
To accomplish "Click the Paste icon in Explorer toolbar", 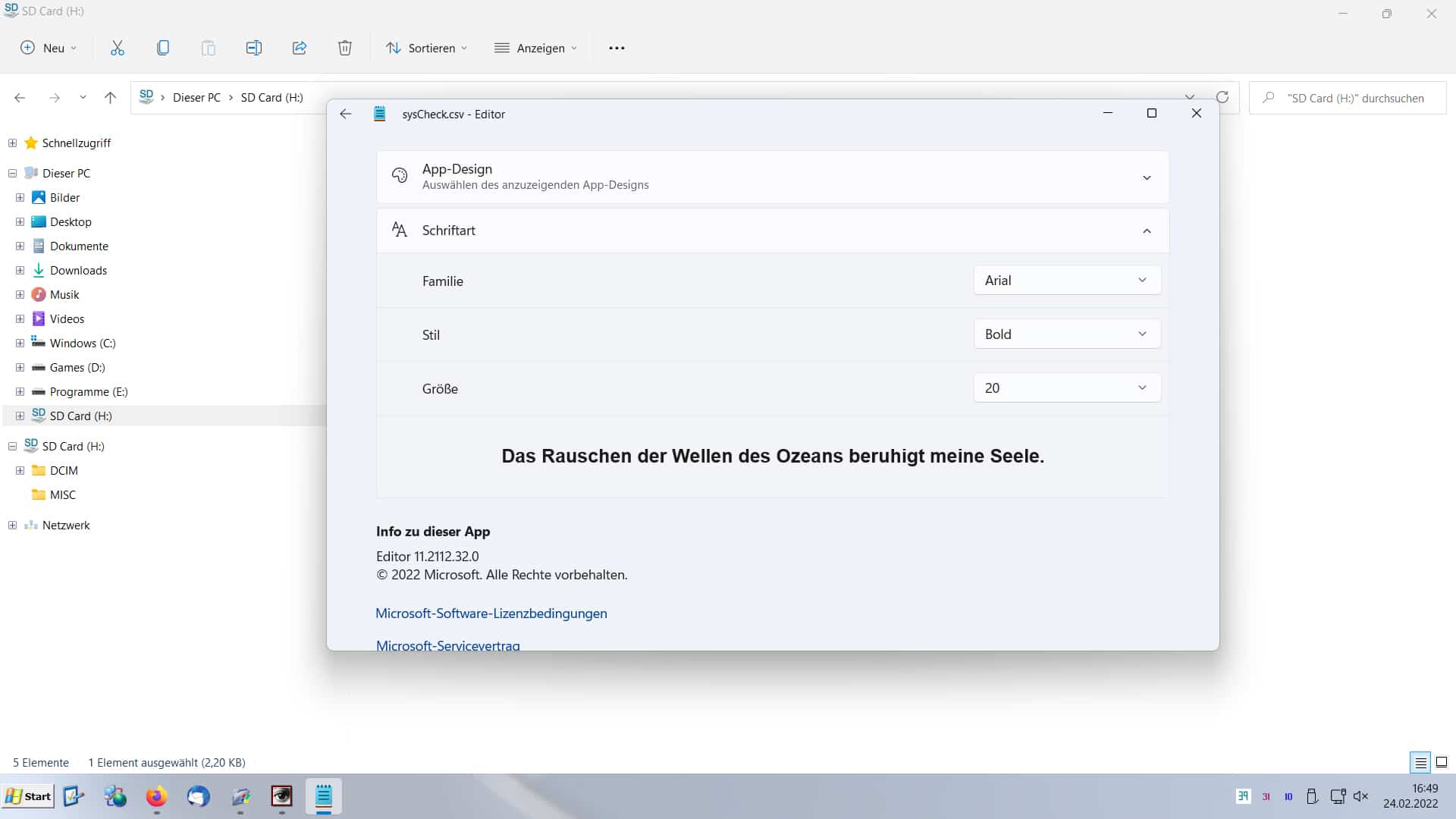I will click(x=209, y=48).
